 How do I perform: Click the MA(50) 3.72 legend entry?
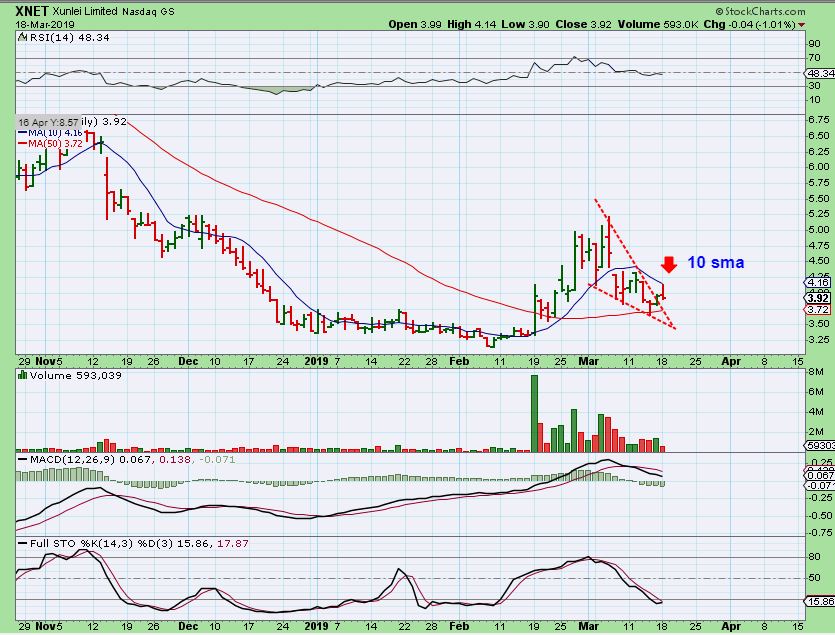[51, 143]
